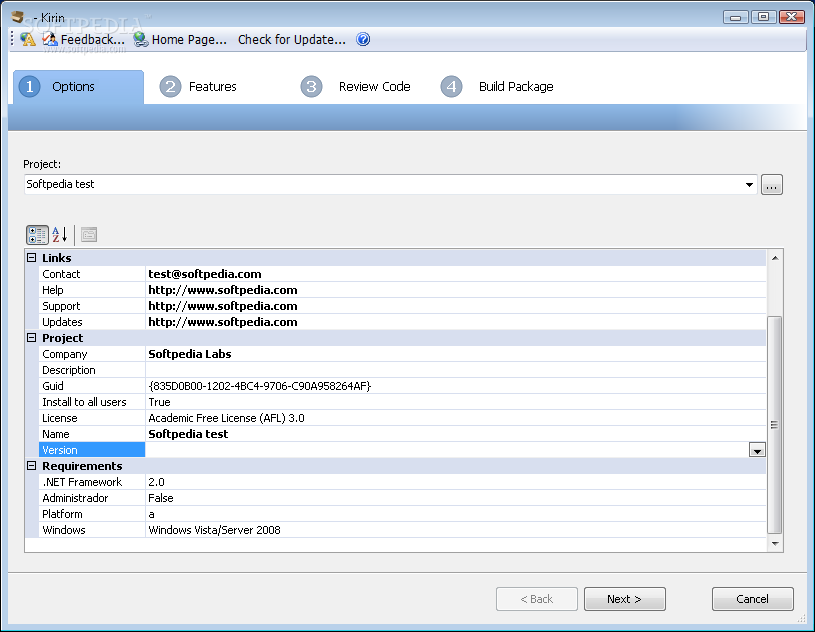This screenshot has width=815, height=632.
Task: Close the Kirin window
Action: [x=792, y=17]
